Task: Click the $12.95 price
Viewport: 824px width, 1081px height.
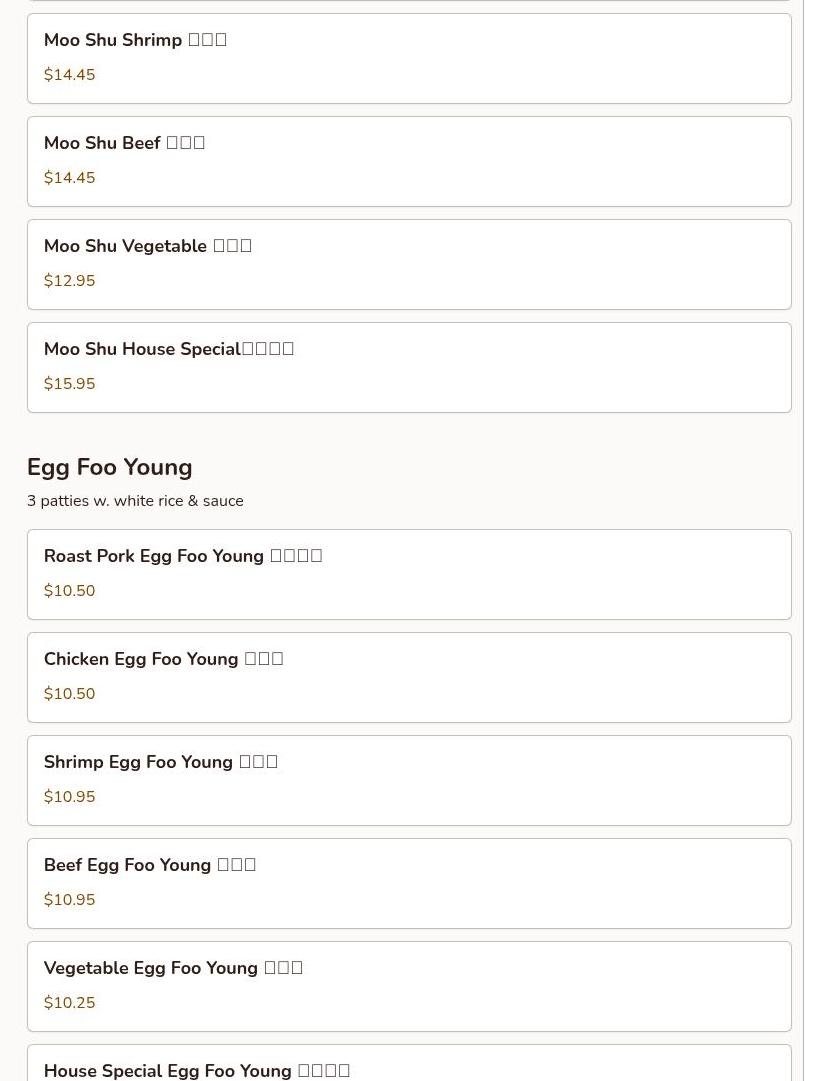Action: (x=69, y=281)
